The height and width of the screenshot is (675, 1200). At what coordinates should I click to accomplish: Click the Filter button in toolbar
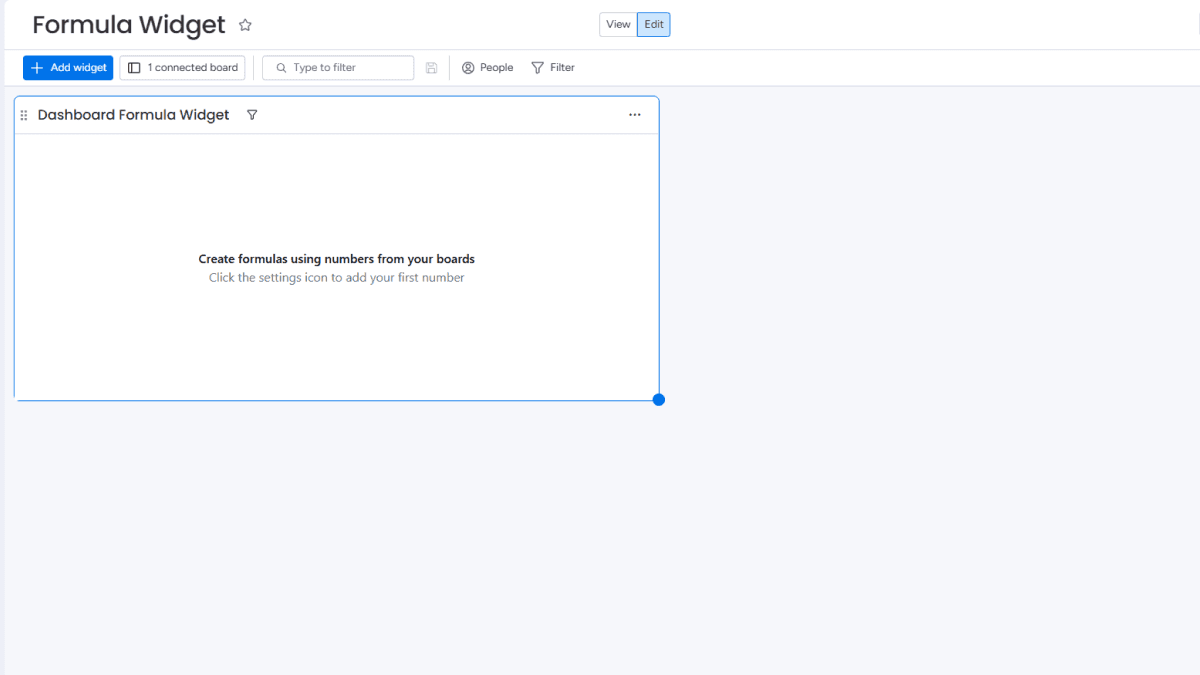pos(553,67)
